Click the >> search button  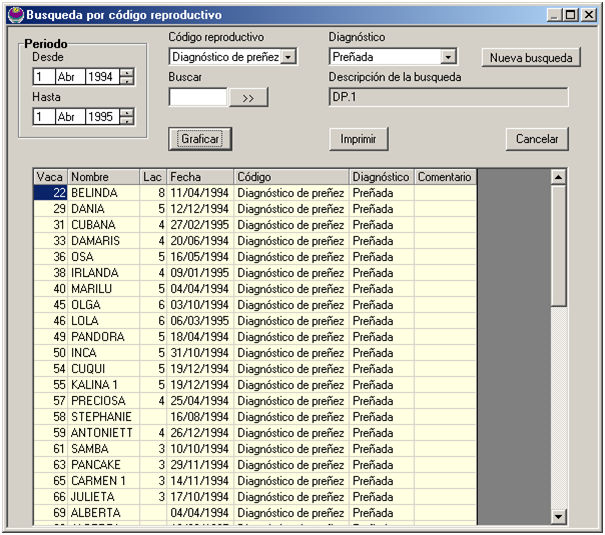click(x=248, y=98)
